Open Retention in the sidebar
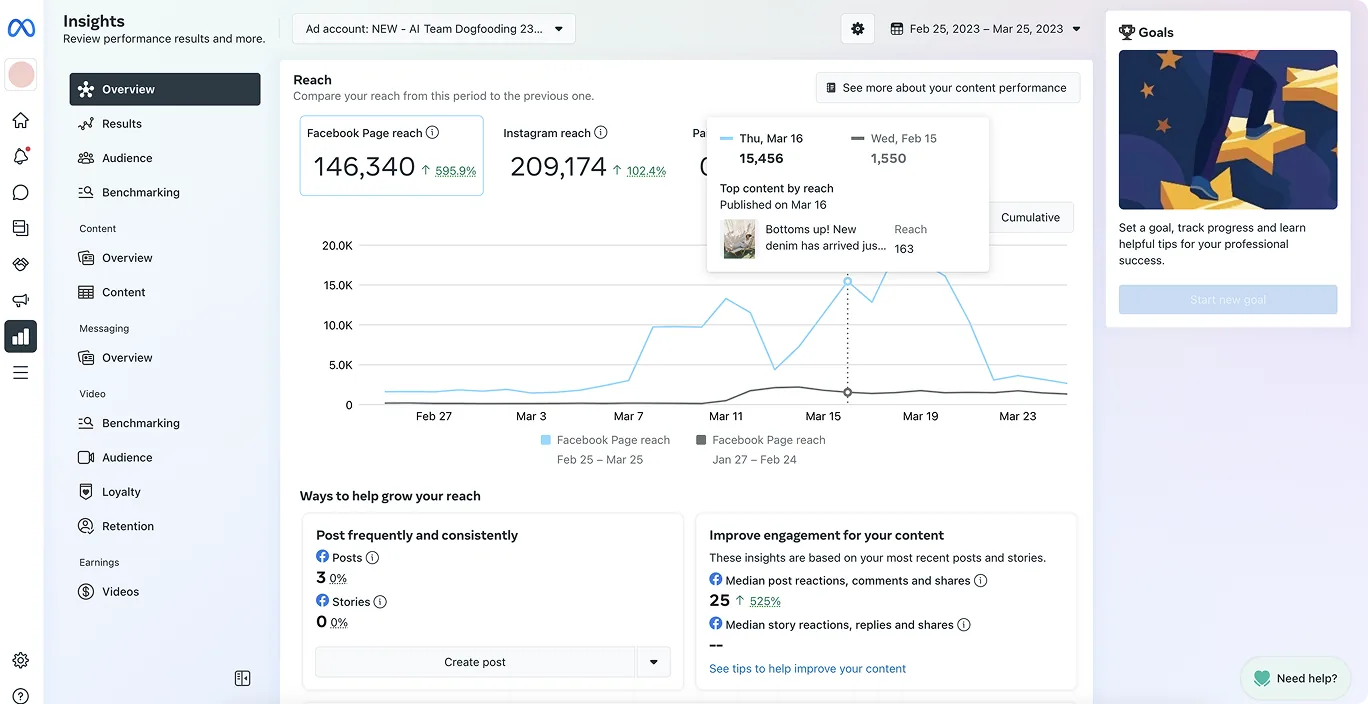This screenshot has width=1368, height=704. 165,526
